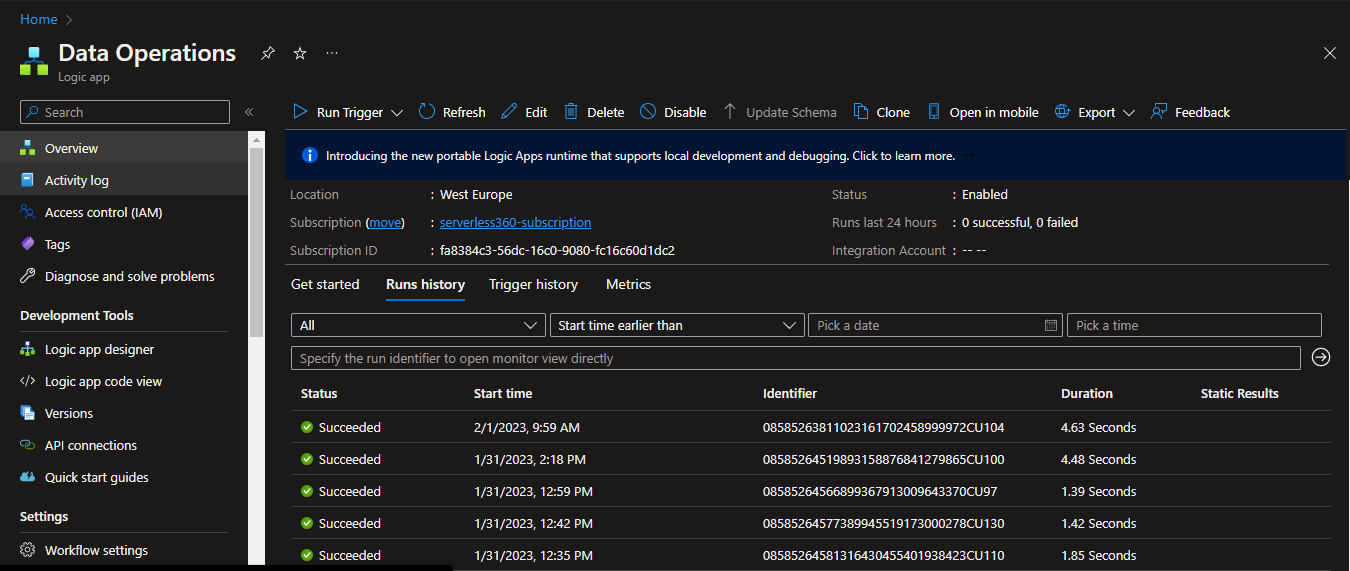Click the 4.63 Seconds duration cell
1350x571 pixels.
1098,427
